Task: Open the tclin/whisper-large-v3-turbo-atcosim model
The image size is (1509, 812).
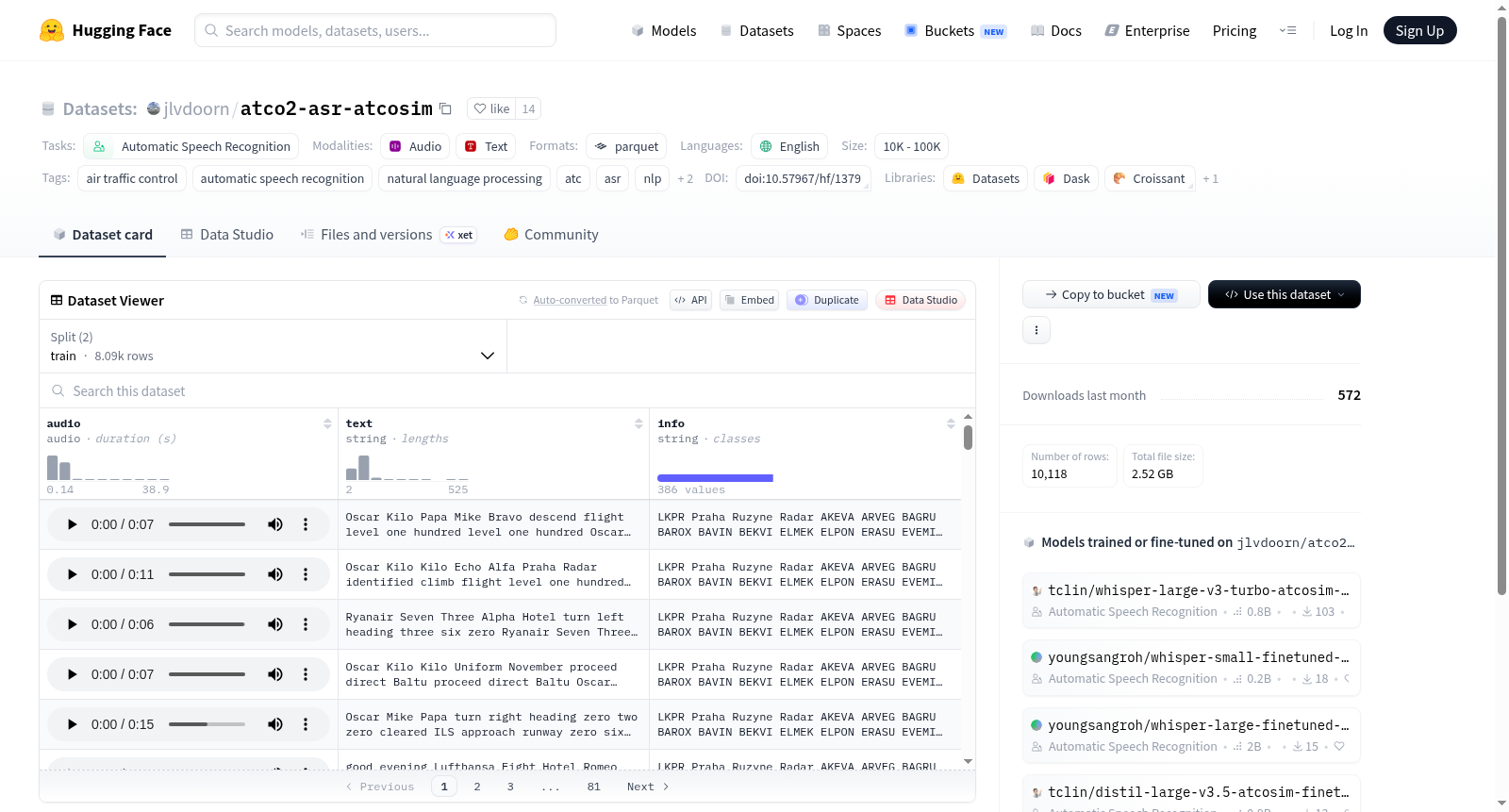Action: [1191, 600]
